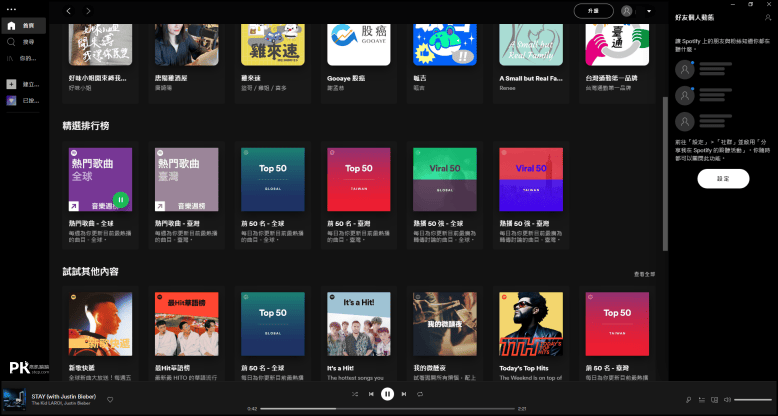The height and width of the screenshot is (416, 778).
Task: Click artist names The Kid LAROI, Justin Bieber
Action: pos(61,403)
